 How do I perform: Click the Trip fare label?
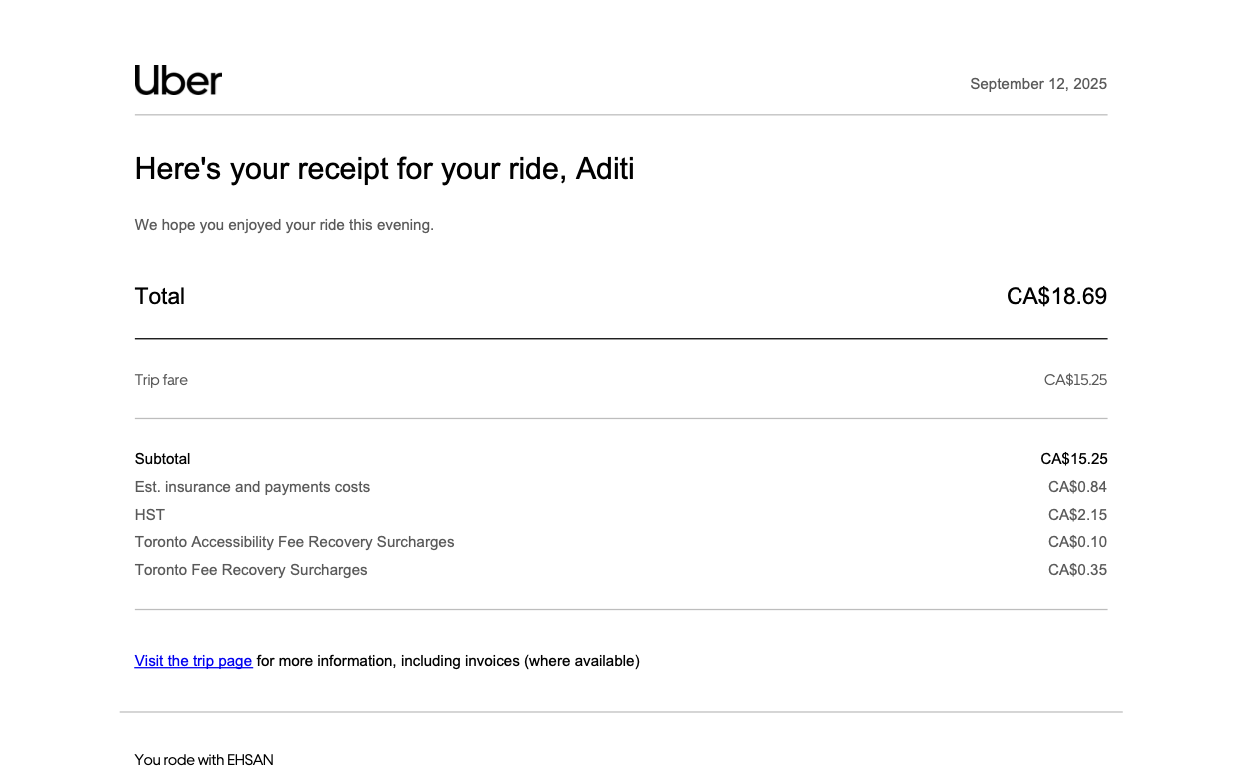[161, 380]
